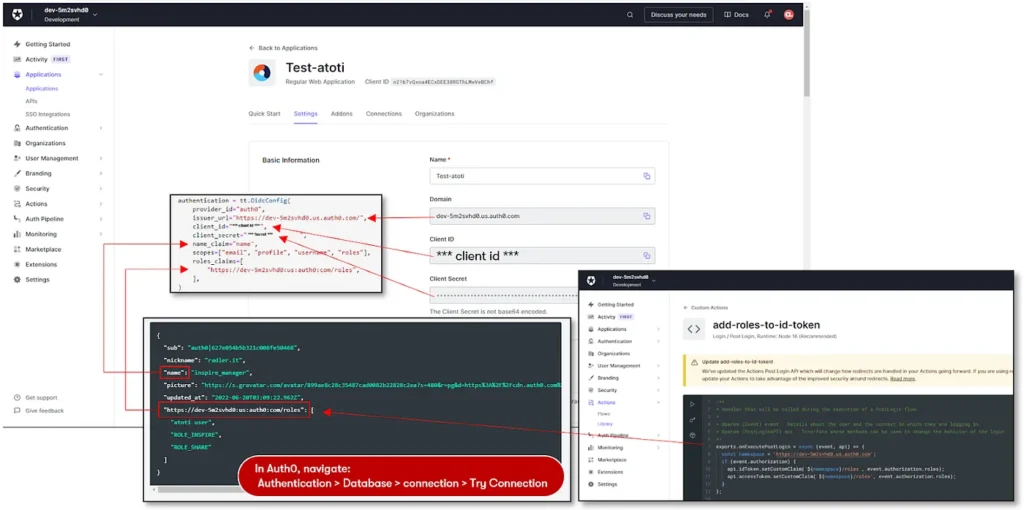Viewport: 1024px width, 510px height.
Task: Go Back to Applications
Action: [x=283, y=48]
